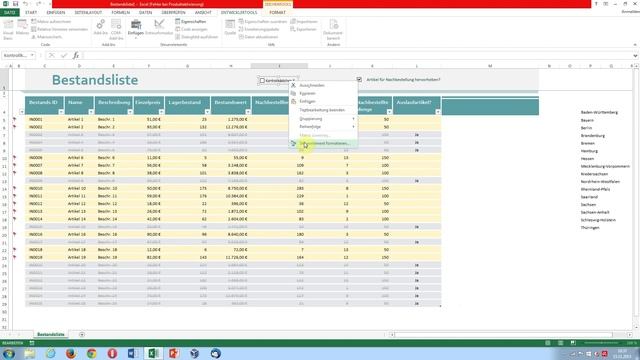Viewport: 640px width, 360px height.
Task: Open Reihenfolge submenu in context menu
Action: pos(323,127)
